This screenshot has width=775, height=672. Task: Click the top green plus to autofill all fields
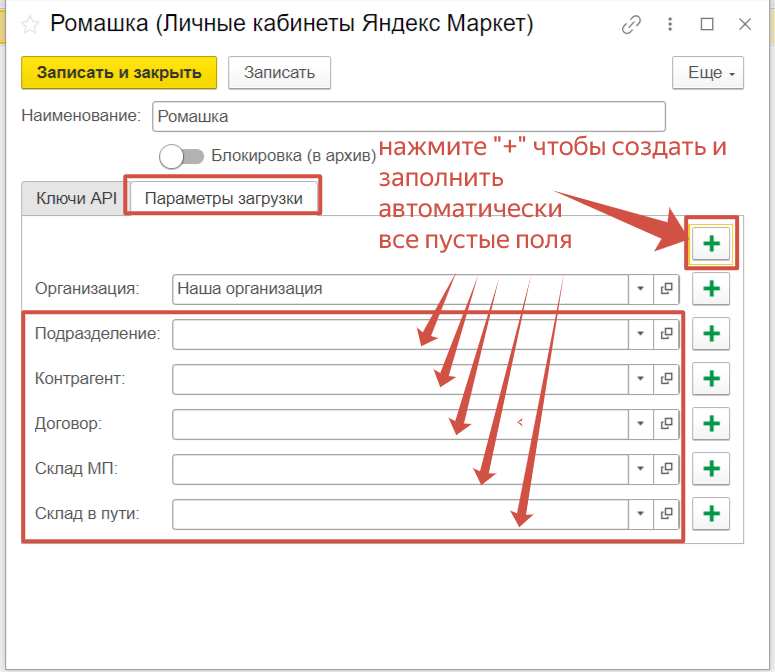(711, 243)
